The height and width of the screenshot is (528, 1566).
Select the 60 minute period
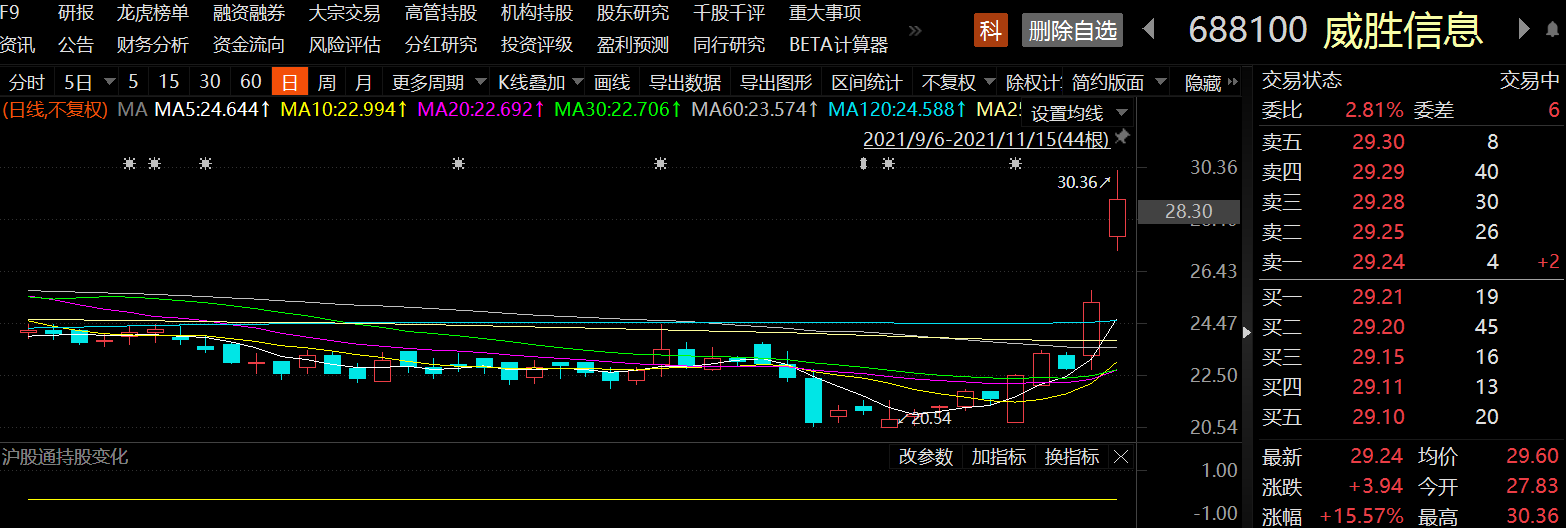click(251, 82)
